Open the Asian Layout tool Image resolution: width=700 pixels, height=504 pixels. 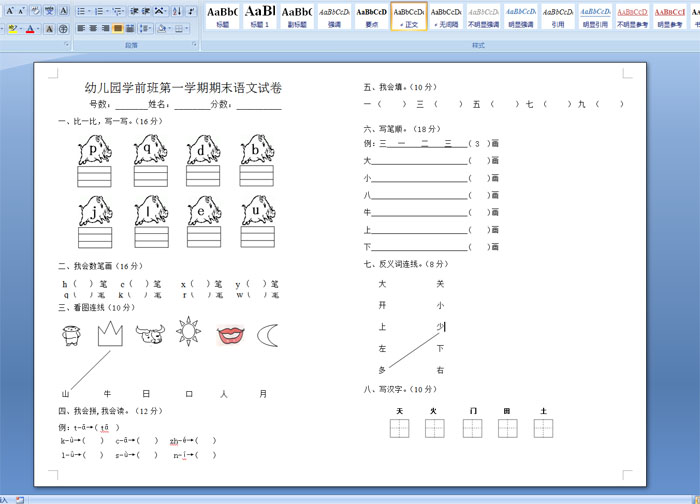(x=158, y=11)
